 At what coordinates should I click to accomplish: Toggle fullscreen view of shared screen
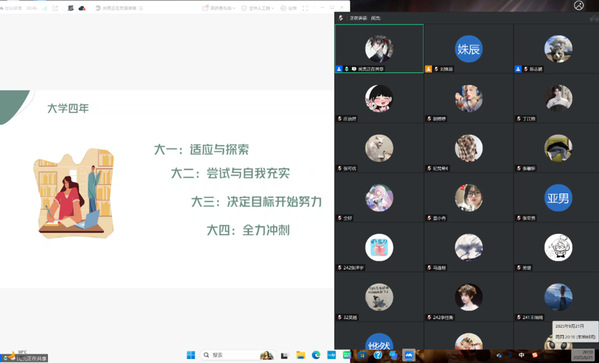tap(305, 8)
